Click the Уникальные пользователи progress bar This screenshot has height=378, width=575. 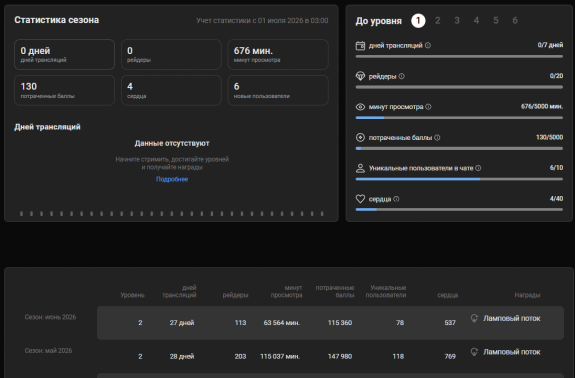pos(459,179)
